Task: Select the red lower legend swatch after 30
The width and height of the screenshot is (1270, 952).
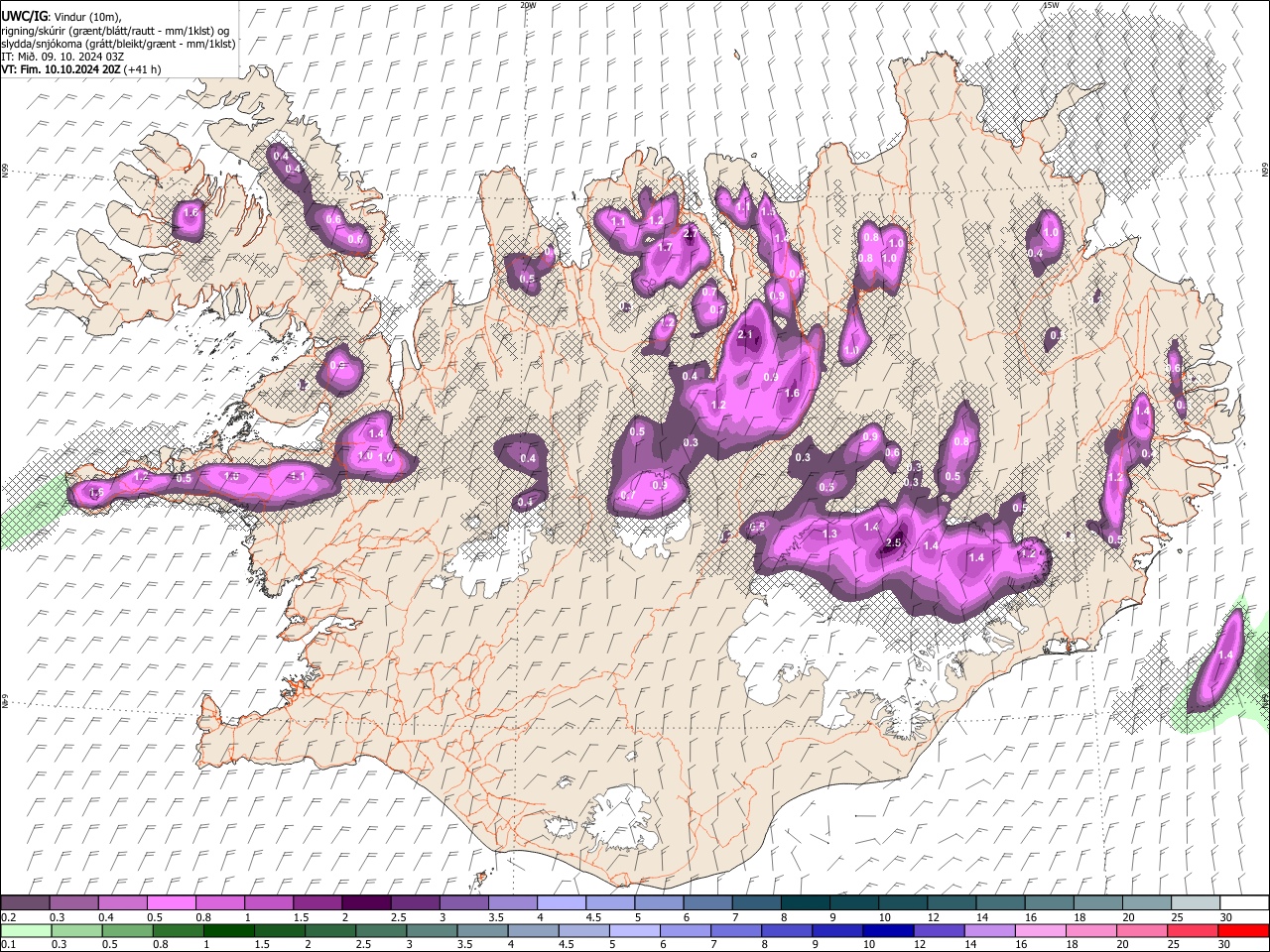Action: pyautogui.click(x=1244, y=930)
